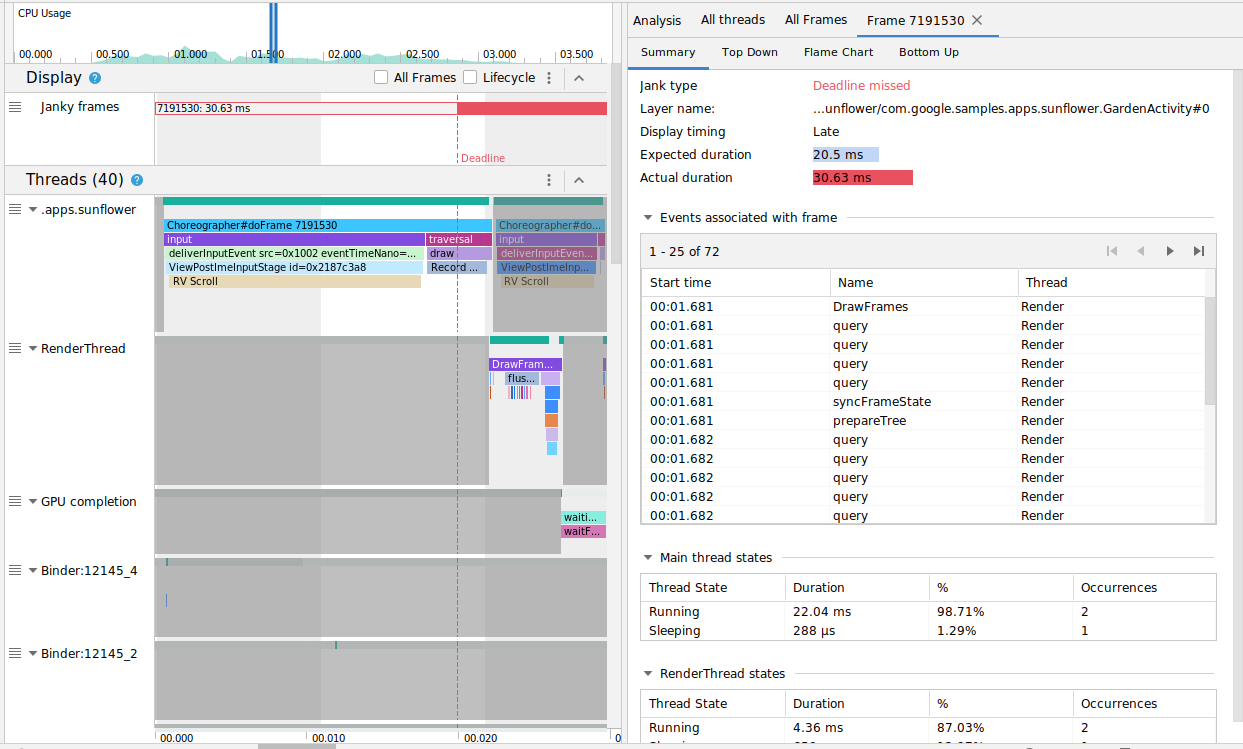Open the All threads tab

tap(733, 19)
